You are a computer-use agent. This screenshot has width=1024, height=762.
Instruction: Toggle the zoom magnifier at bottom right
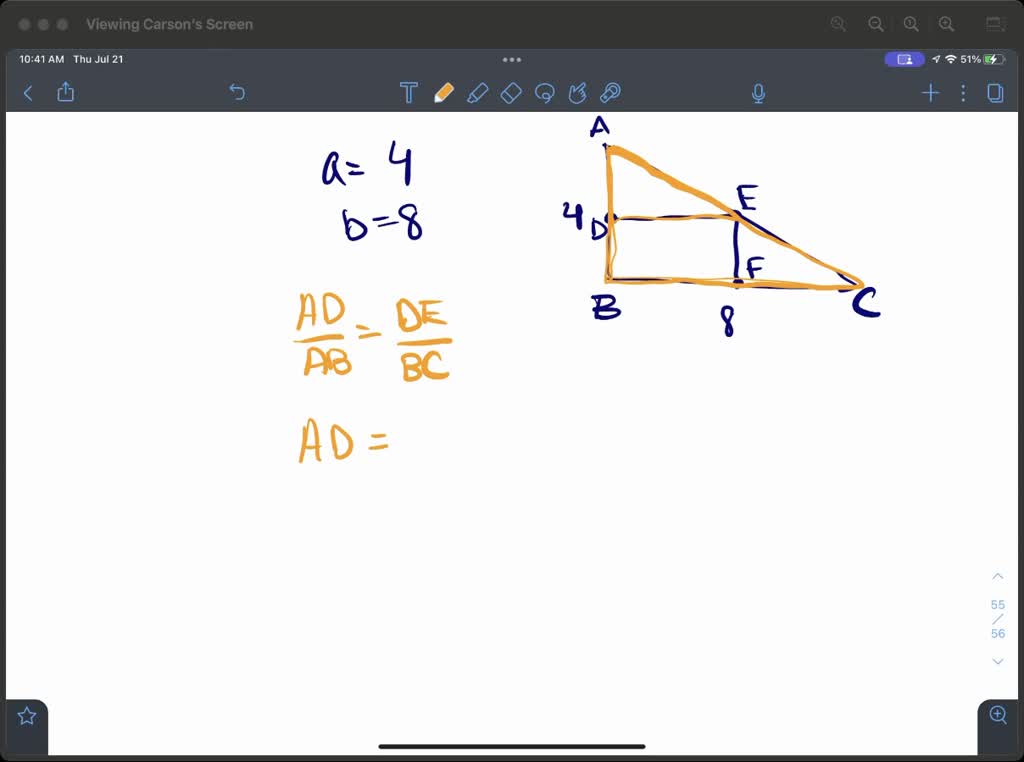tap(997, 715)
